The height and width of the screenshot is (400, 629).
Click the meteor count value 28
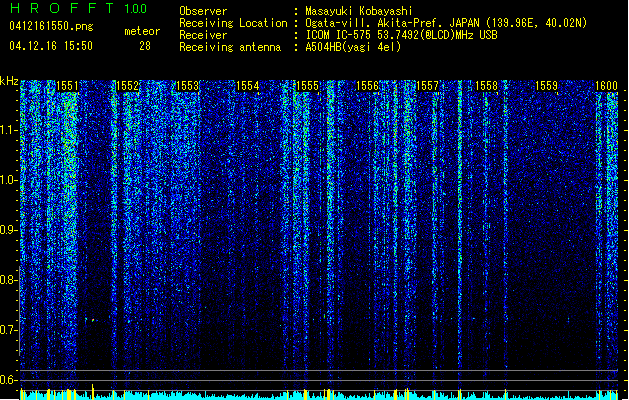(x=145, y=46)
